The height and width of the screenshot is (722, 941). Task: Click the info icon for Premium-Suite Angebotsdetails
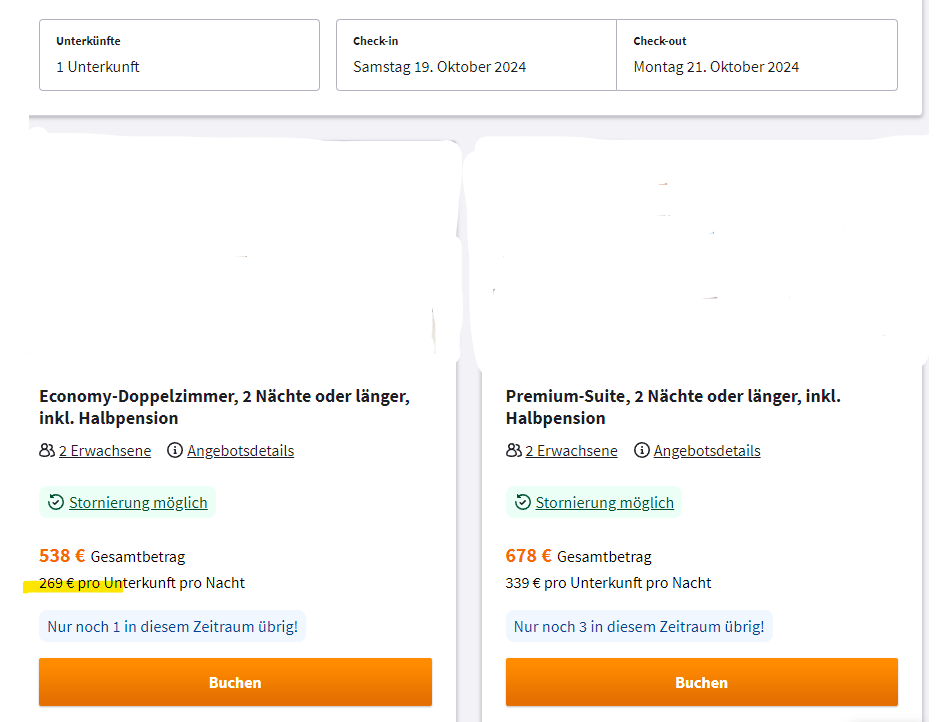tap(642, 450)
